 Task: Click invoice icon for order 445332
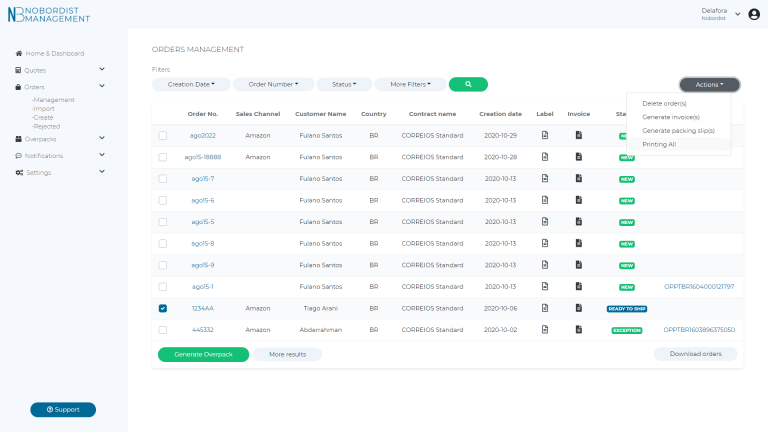pos(578,329)
